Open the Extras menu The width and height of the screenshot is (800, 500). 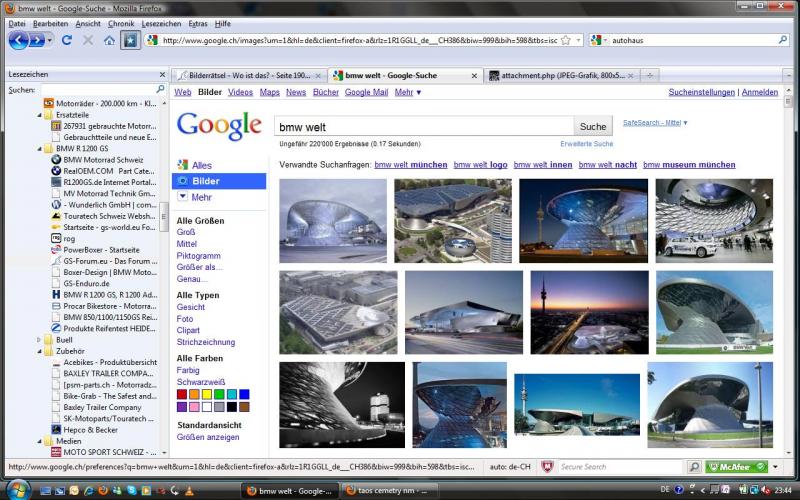[x=198, y=23]
